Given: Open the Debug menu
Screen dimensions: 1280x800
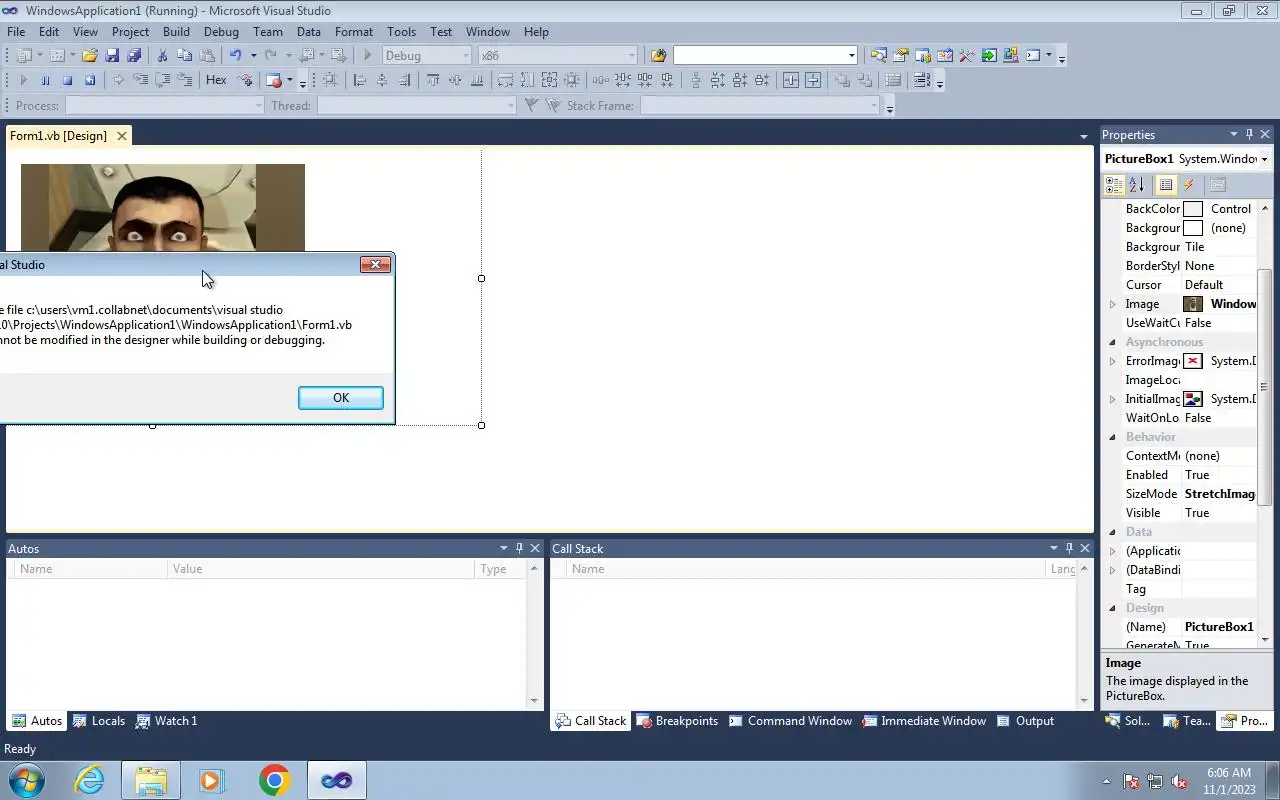Looking at the screenshot, I should [221, 32].
